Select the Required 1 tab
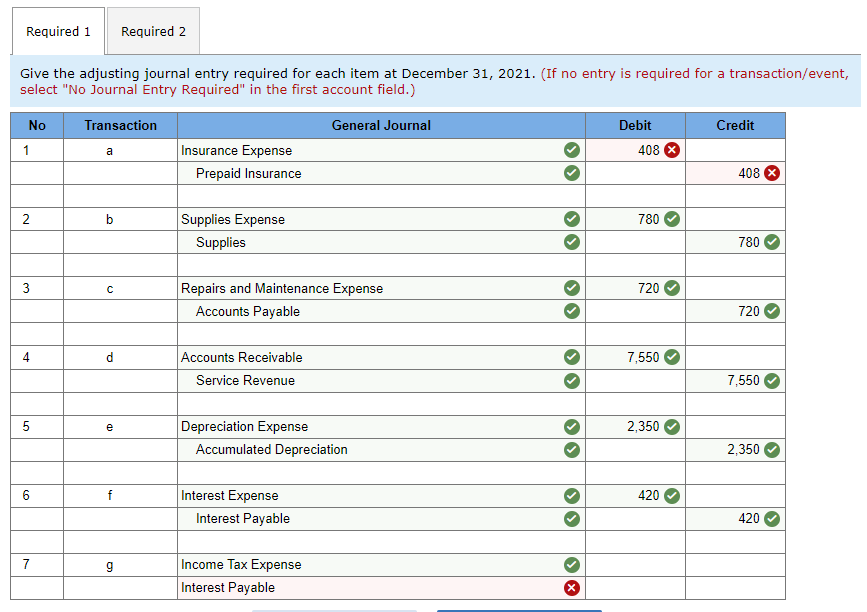 (58, 32)
